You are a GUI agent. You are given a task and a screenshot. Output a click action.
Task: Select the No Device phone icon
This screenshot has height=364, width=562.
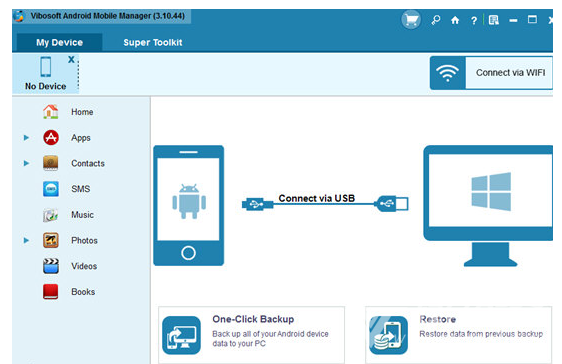46,67
